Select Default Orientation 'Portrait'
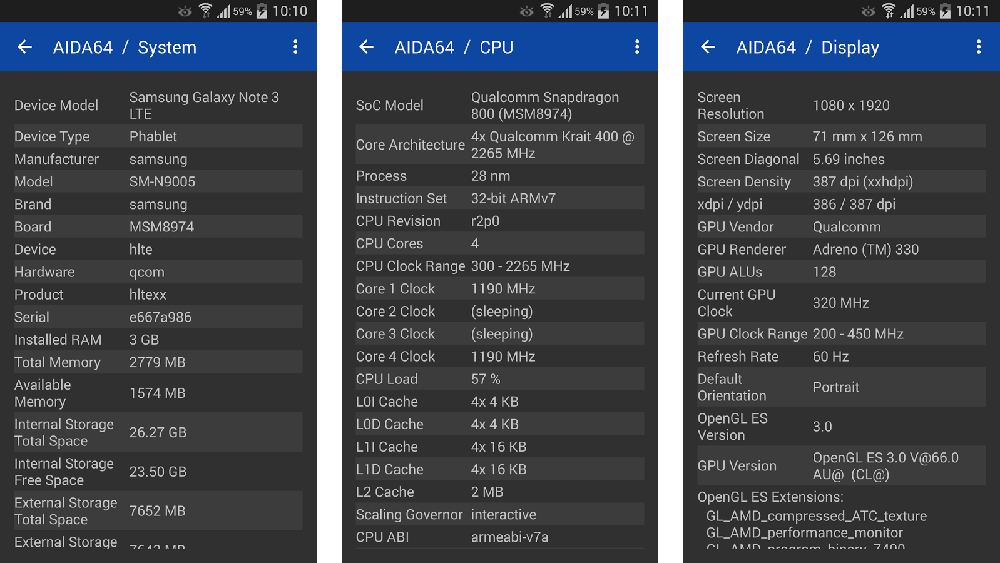The width and height of the screenshot is (1000, 563). [835, 388]
